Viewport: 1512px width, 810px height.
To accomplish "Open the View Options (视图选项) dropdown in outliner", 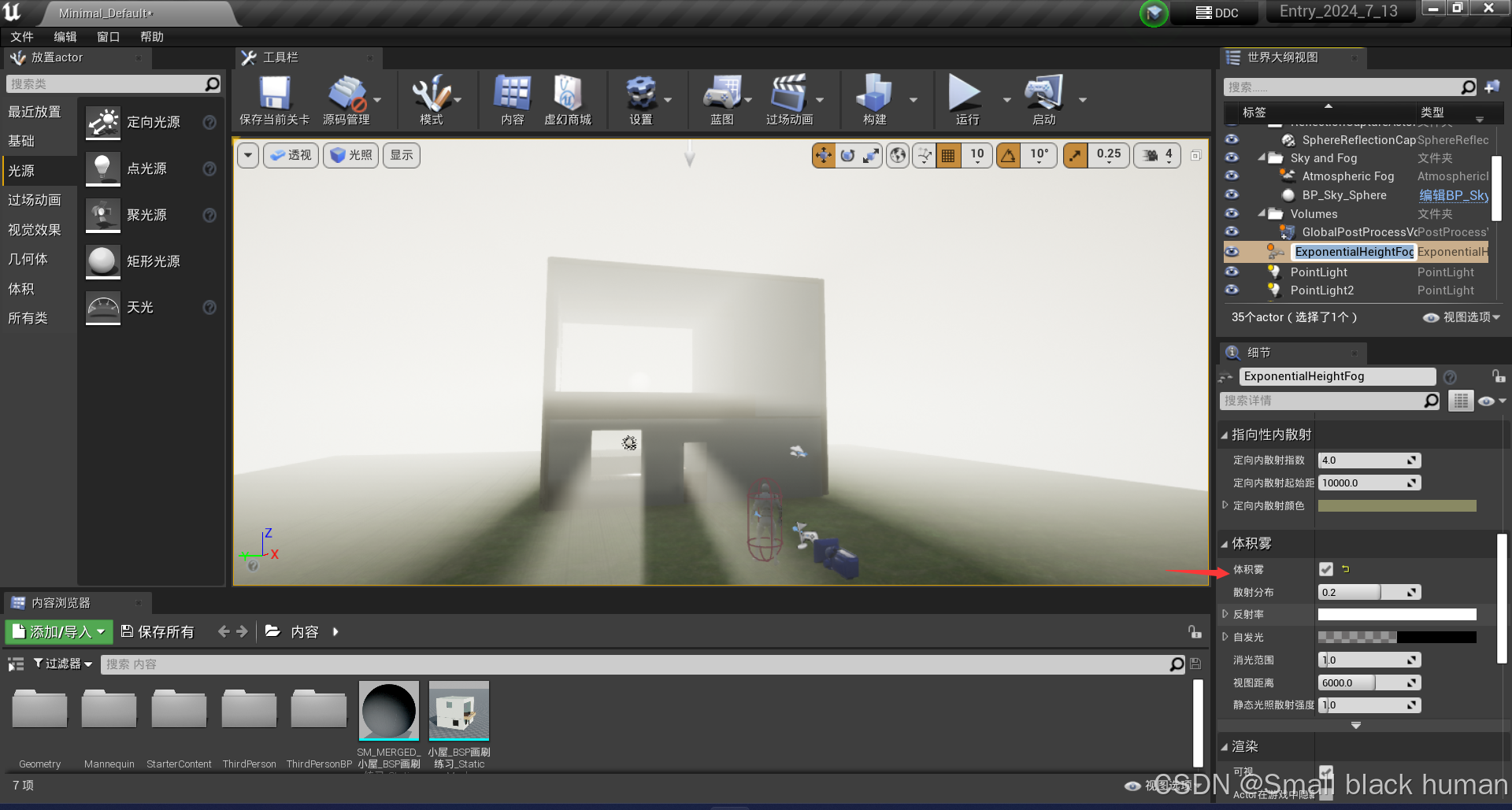I will point(1462,317).
